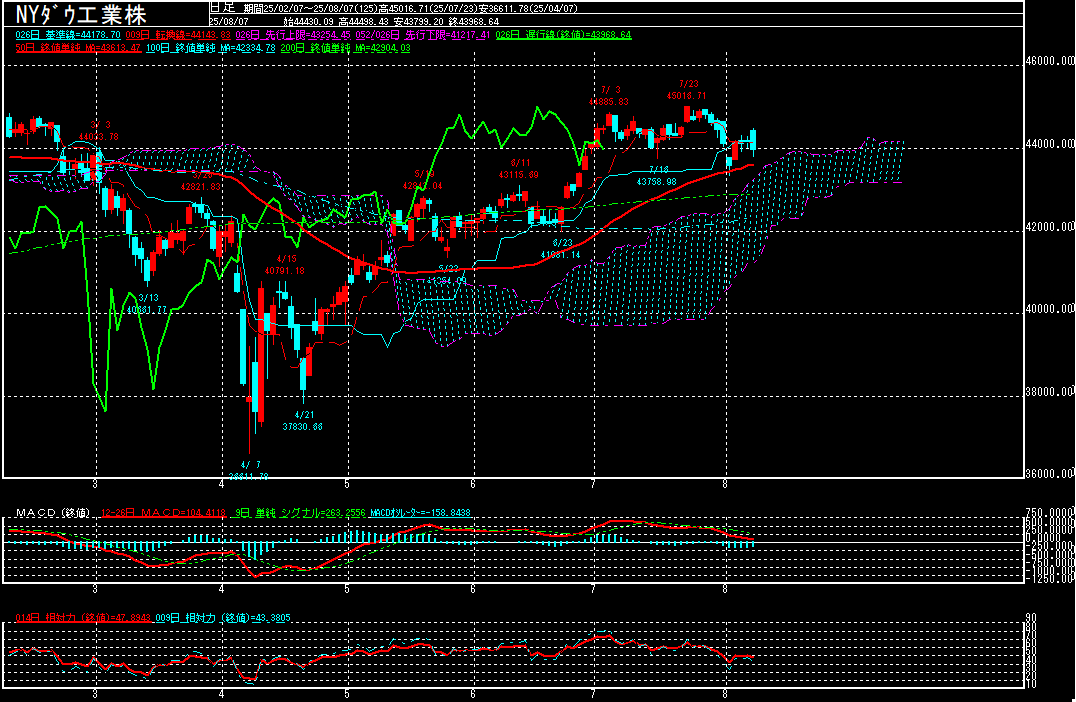This screenshot has width=1076, height=702.
Task: Click the 6/11 43115.69 peak annotation
Action: [x=519, y=169]
